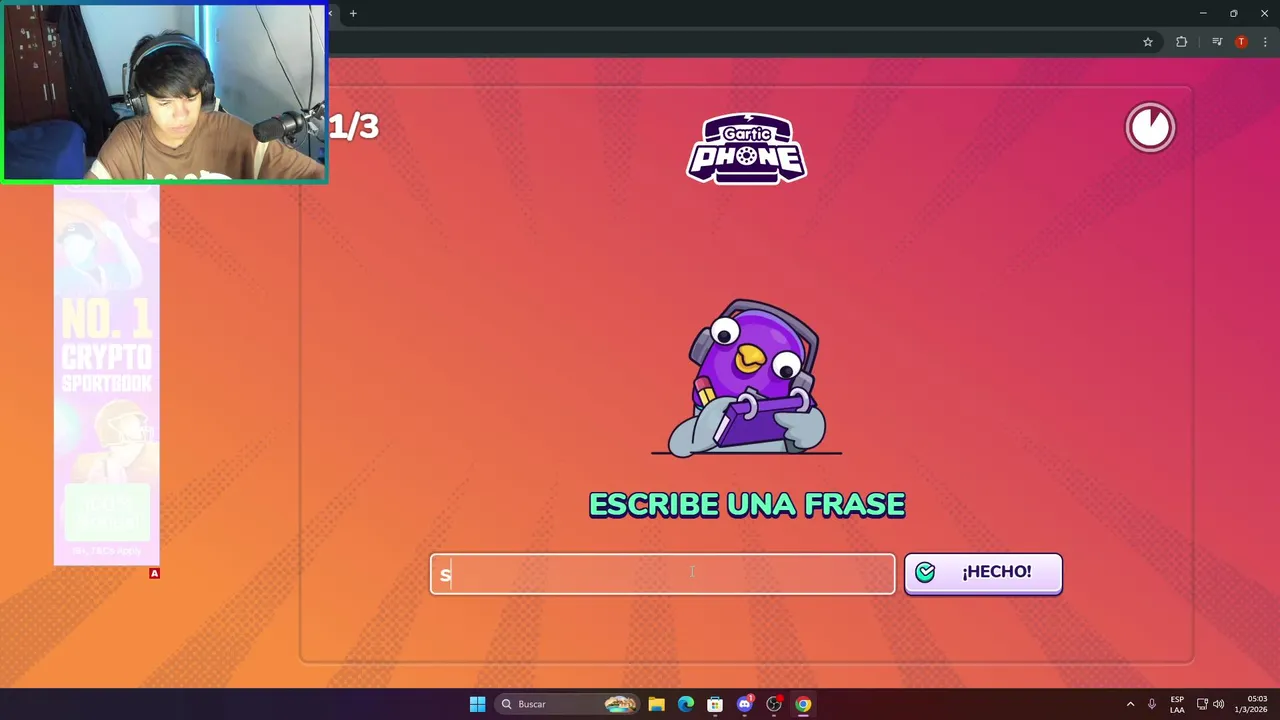
Task: Click the microphone tray icon
Action: [1152, 704]
